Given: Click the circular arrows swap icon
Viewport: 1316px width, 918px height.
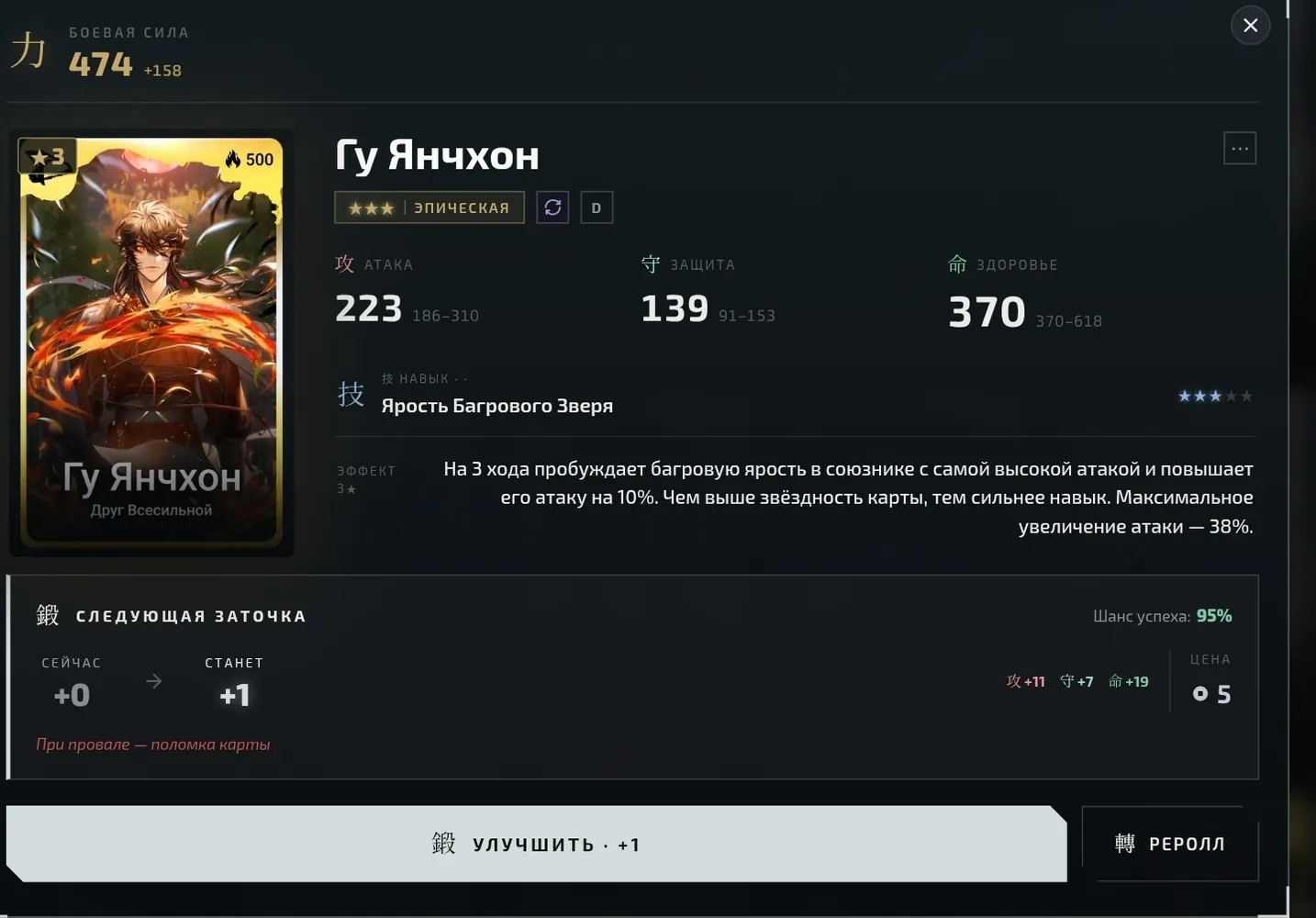Looking at the screenshot, I should click(x=552, y=207).
